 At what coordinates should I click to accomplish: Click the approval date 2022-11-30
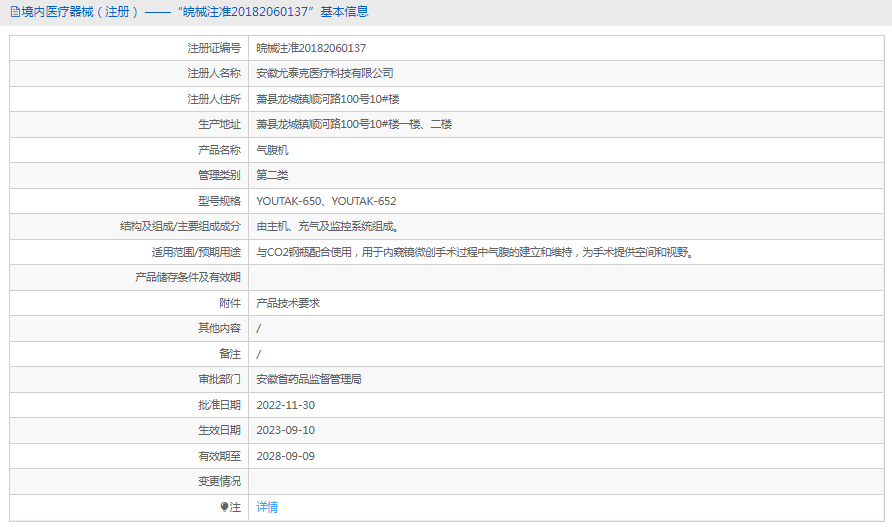[x=286, y=405]
